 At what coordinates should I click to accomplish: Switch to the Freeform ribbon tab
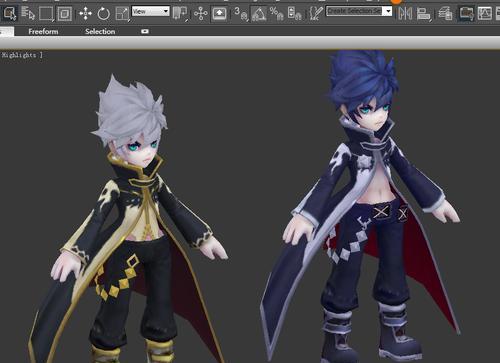pyautogui.click(x=43, y=31)
